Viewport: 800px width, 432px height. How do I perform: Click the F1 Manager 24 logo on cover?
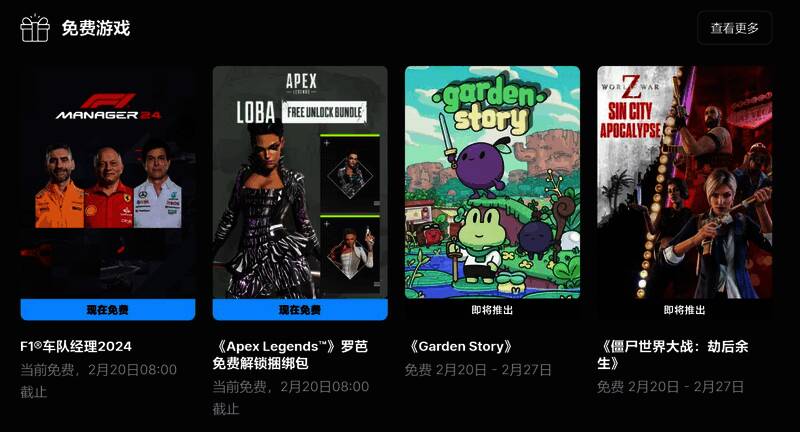click(x=108, y=106)
